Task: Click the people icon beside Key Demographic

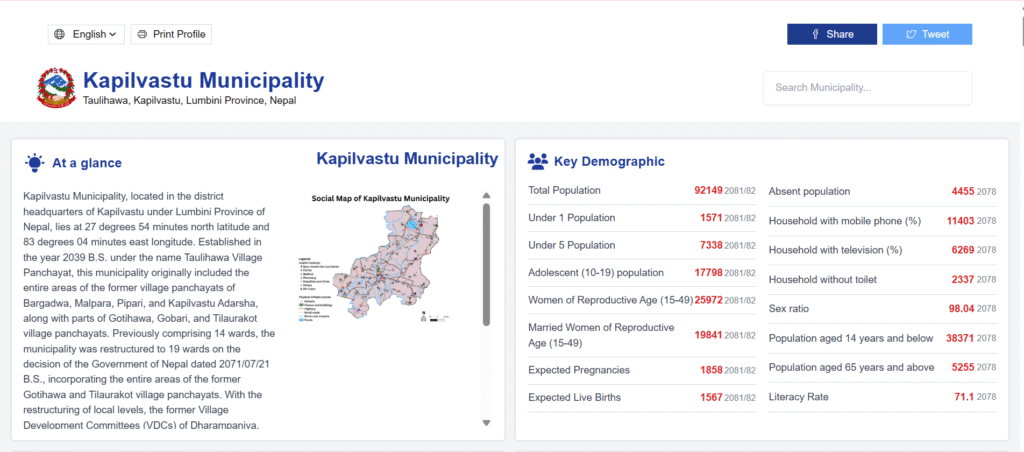Action: point(538,161)
